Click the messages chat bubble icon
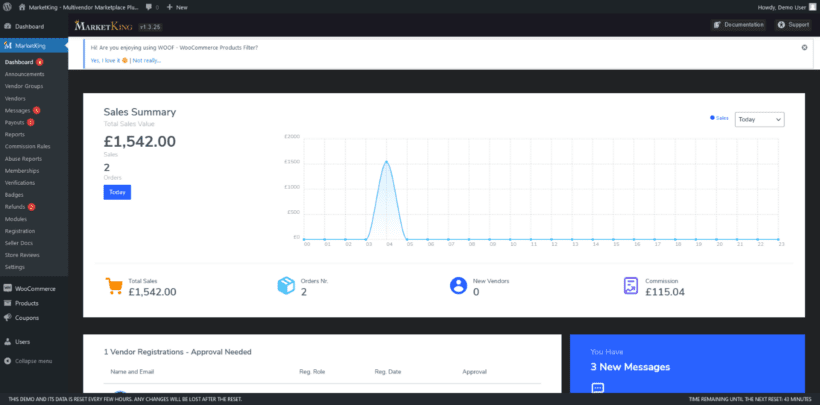Screen dimensions: 820x405 pos(598,388)
